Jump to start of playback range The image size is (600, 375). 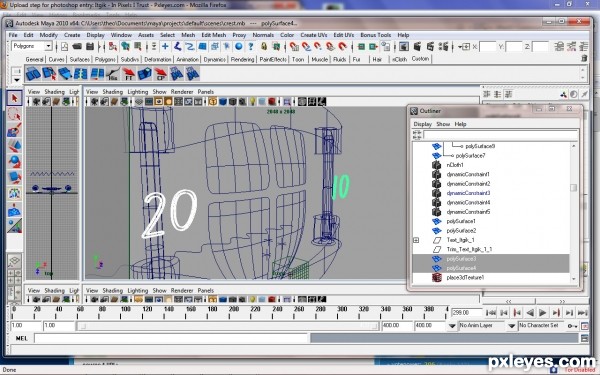click(x=491, y=313)
